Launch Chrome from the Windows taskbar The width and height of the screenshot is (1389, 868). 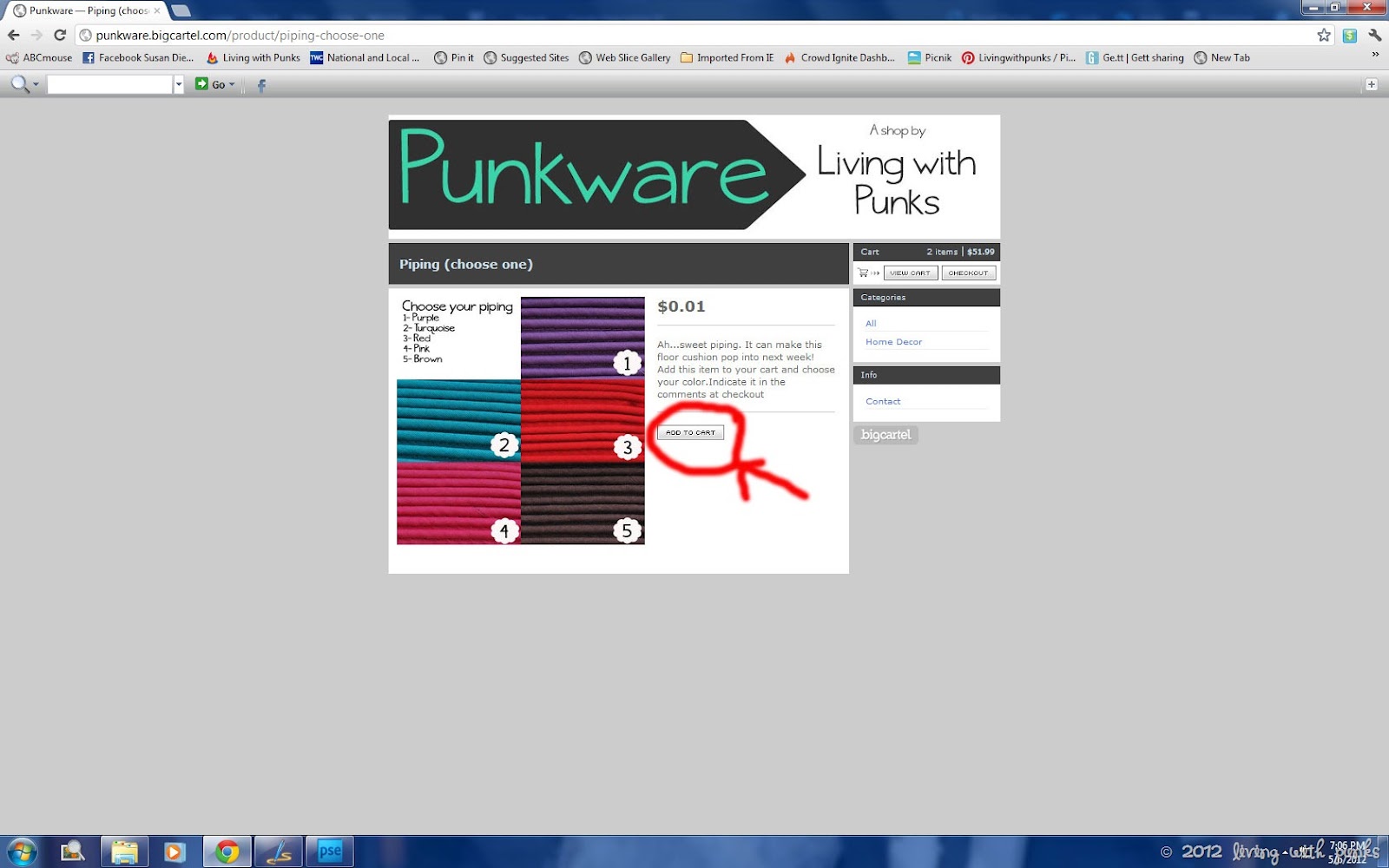pos(227,852)
